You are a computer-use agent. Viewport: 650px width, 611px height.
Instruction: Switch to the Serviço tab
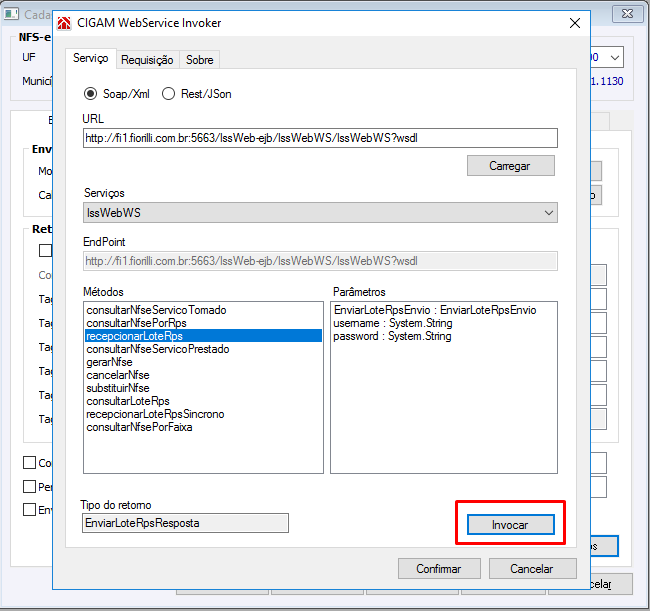pyautogui.click(x=90, y=58)
